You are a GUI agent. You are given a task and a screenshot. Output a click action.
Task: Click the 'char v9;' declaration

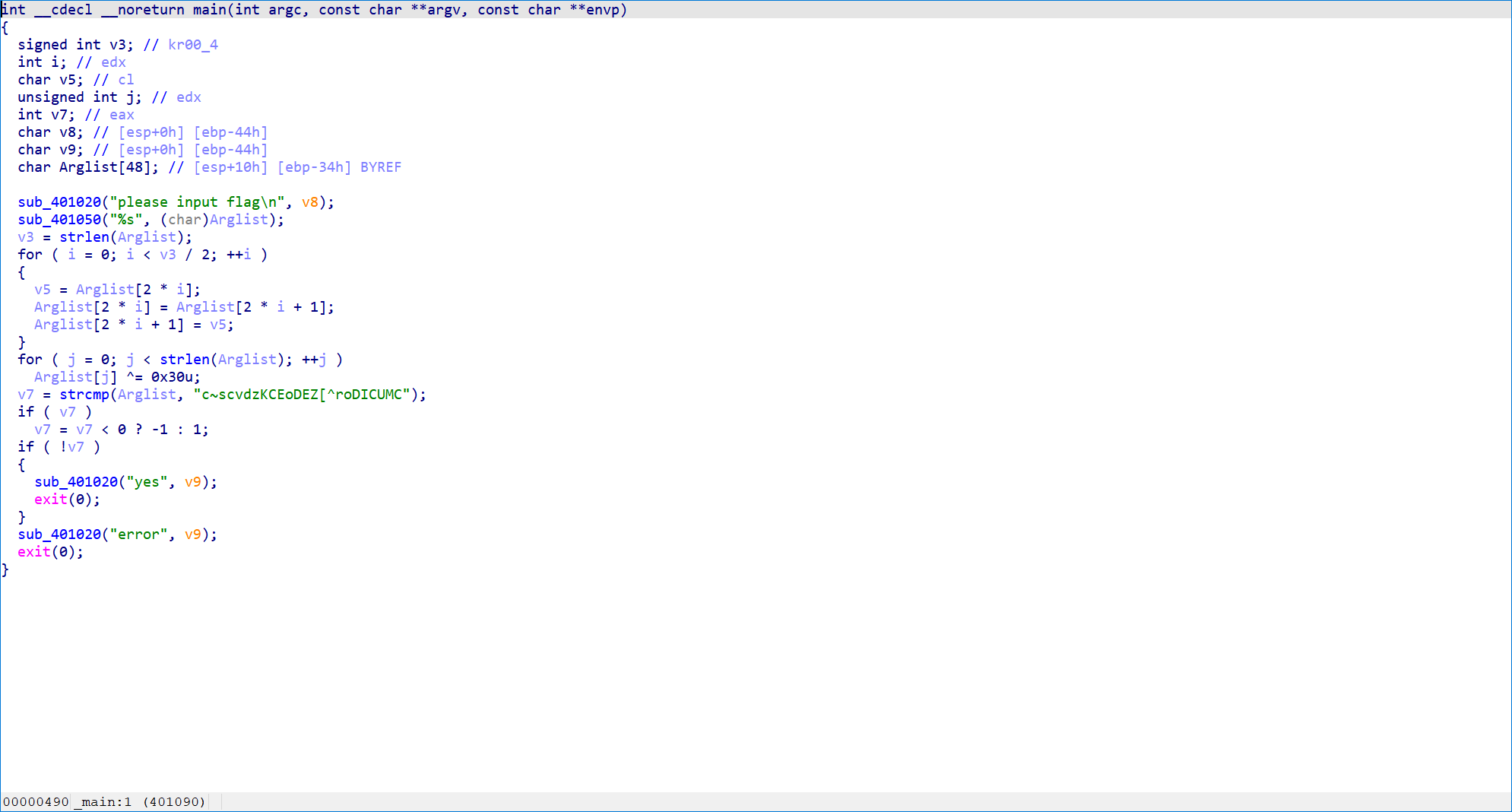point(50,150)
